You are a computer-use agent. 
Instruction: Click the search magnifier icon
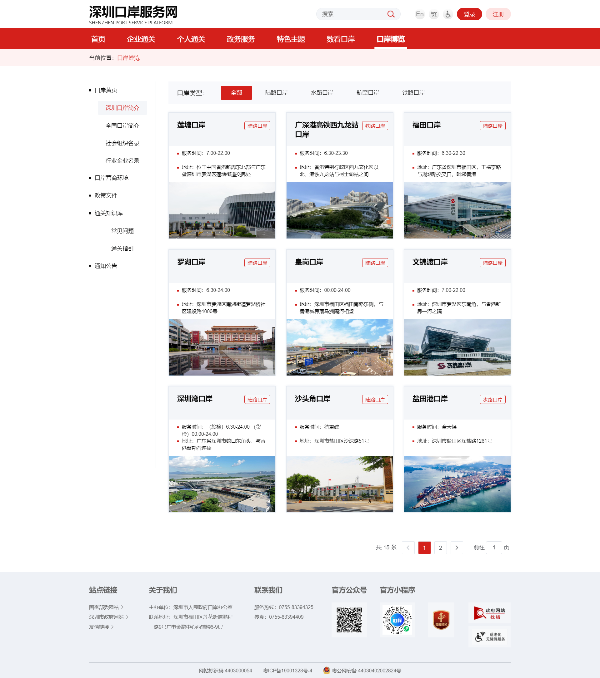(391, 14)
